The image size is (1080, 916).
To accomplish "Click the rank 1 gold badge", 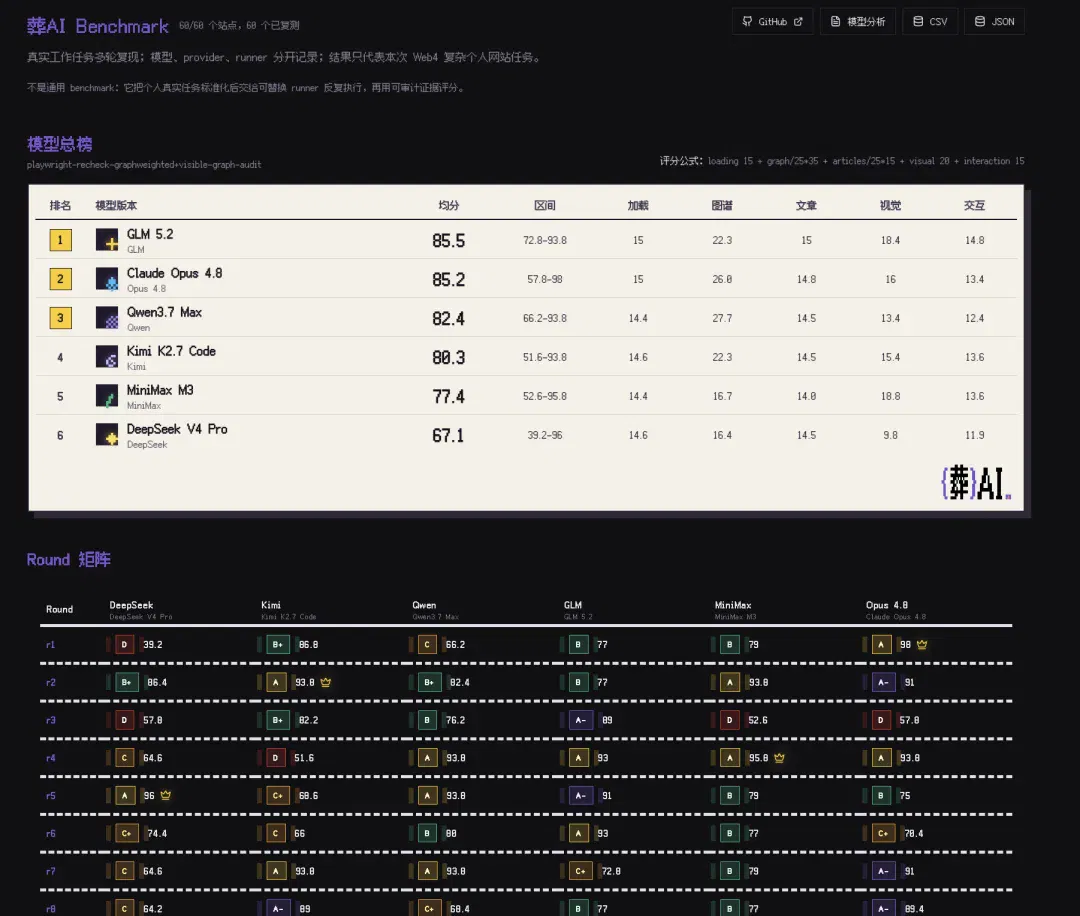I will [x=61, y=240].
